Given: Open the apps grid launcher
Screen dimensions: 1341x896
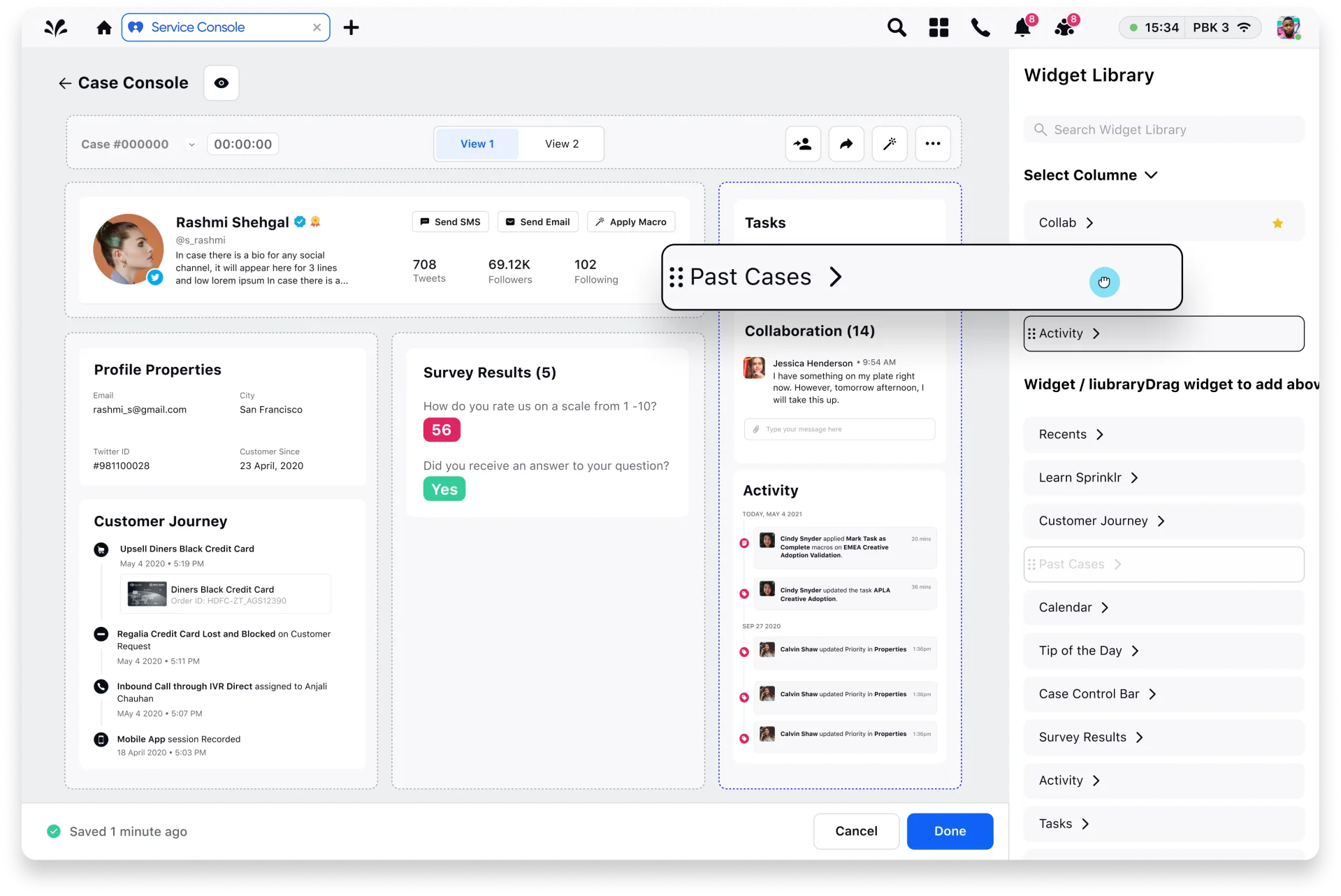Looking at the screenshot, I should (x=938, y=28).
